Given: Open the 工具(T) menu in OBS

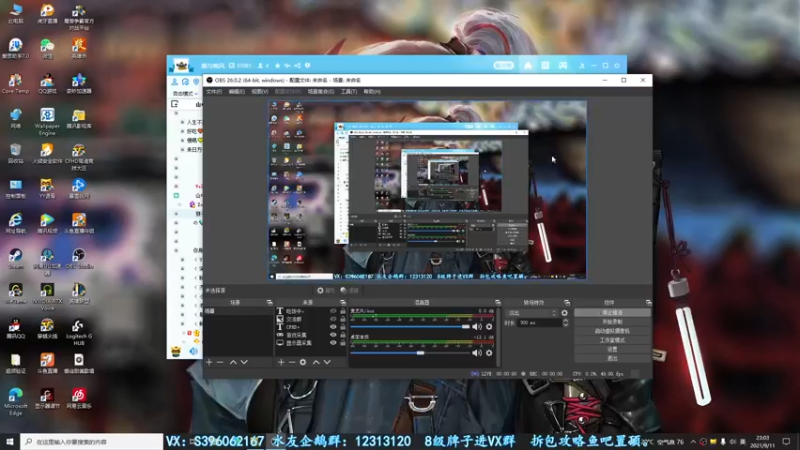Looking at the screenshot, I should click(x=349, y=92).
